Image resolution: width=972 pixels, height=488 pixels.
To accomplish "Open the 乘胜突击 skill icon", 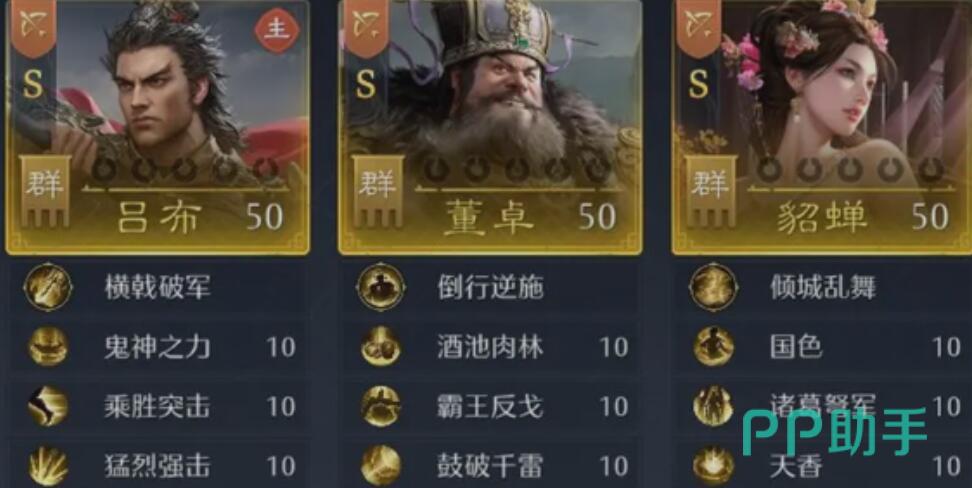I will tap(48, 406).
